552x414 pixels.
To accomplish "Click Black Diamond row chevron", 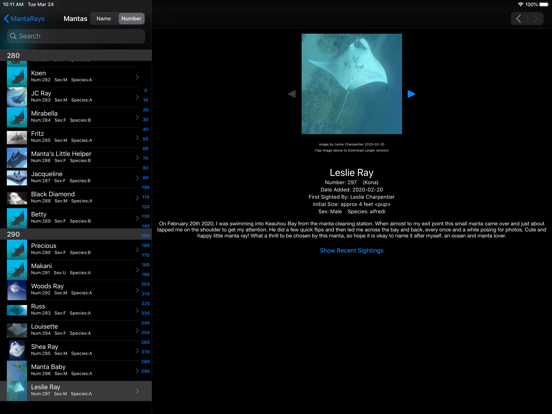I will (x=137, y=198).
